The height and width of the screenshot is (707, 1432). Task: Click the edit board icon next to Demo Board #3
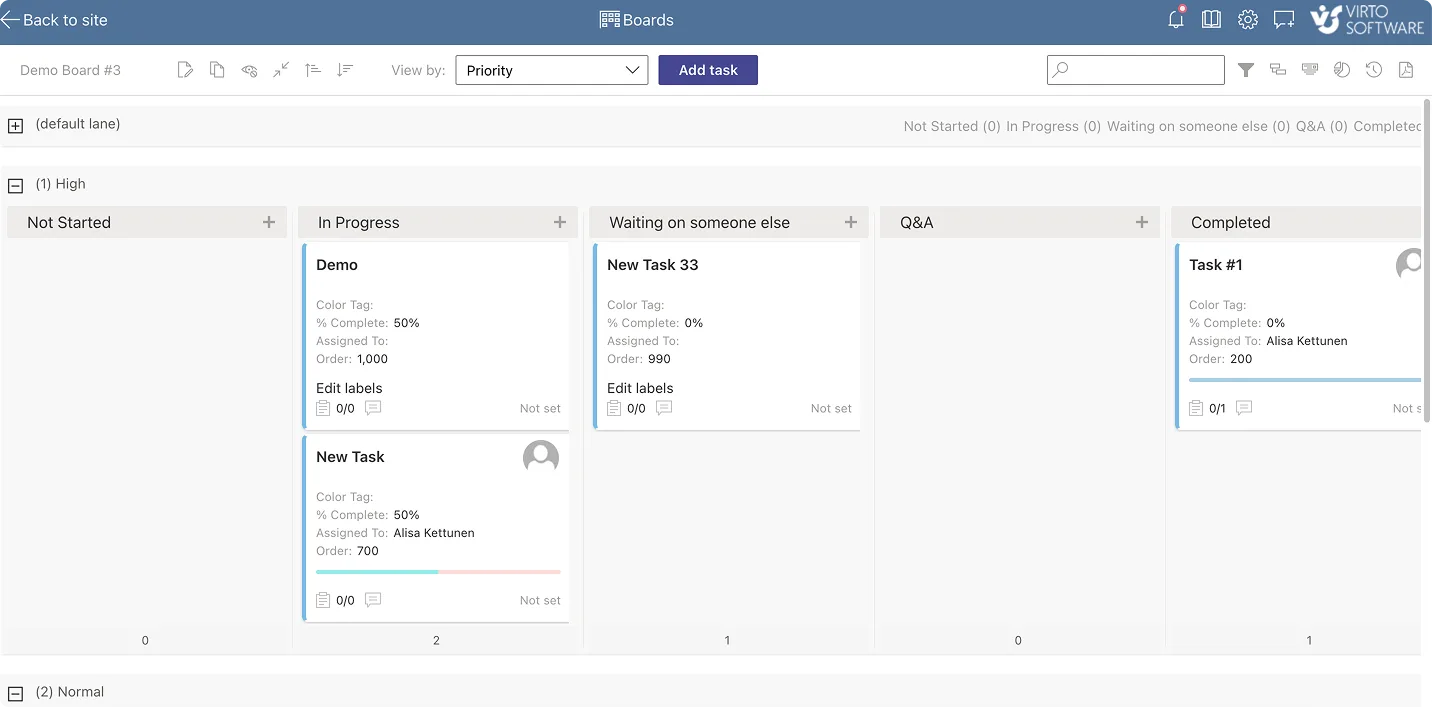[x=185, y=70]
